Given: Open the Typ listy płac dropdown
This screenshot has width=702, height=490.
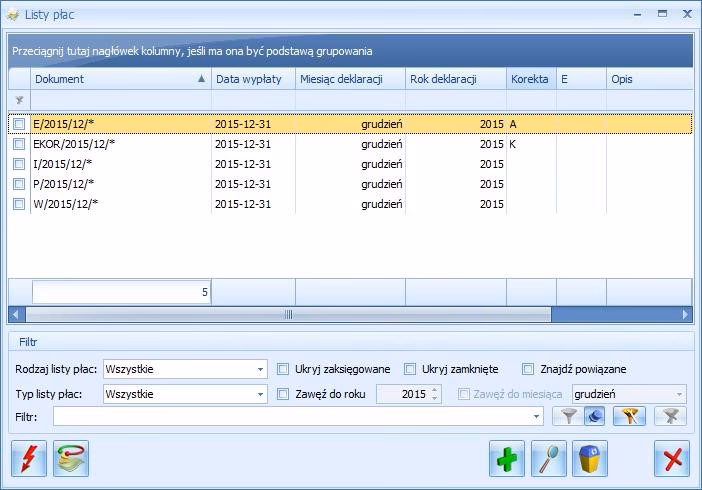Looking at the screenshot, I should coord(260,394).
